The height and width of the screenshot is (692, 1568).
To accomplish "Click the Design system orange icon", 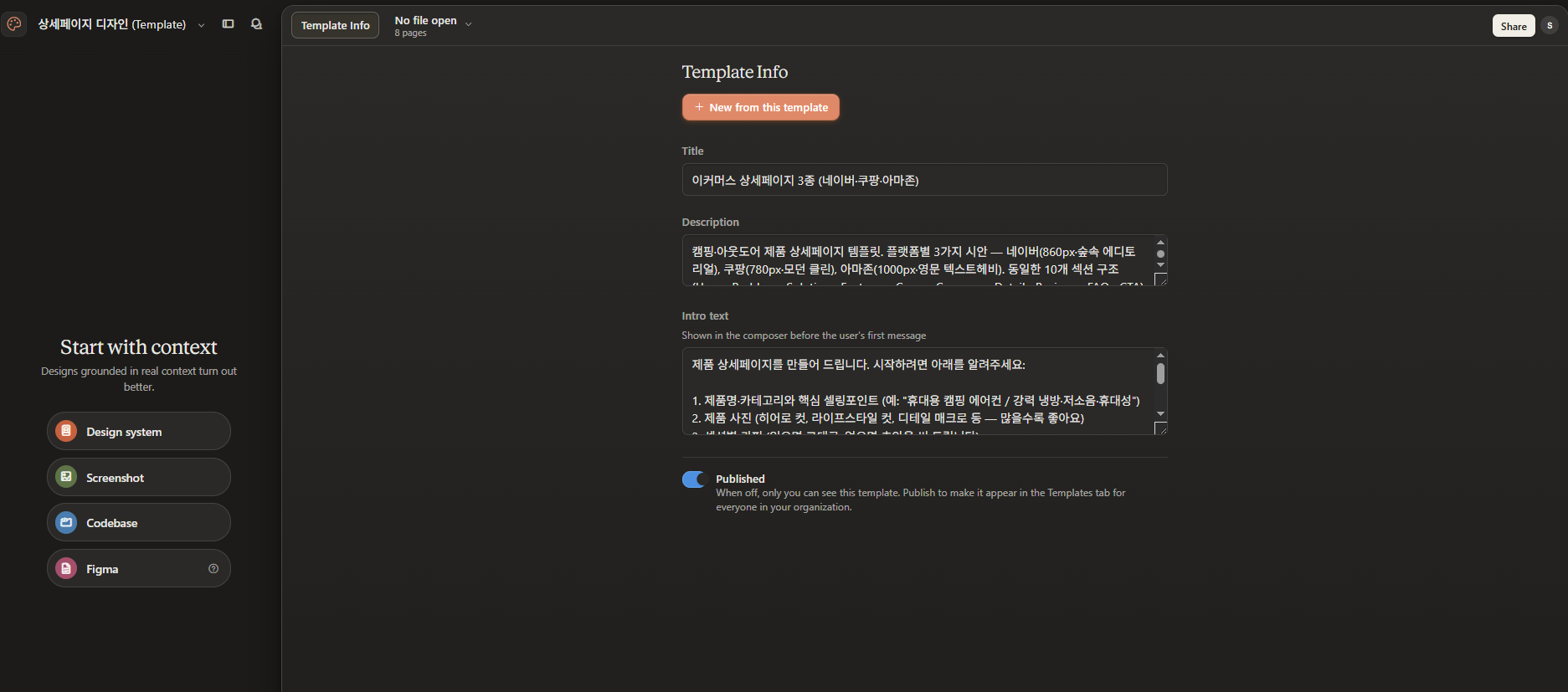I will click(66, 431).
